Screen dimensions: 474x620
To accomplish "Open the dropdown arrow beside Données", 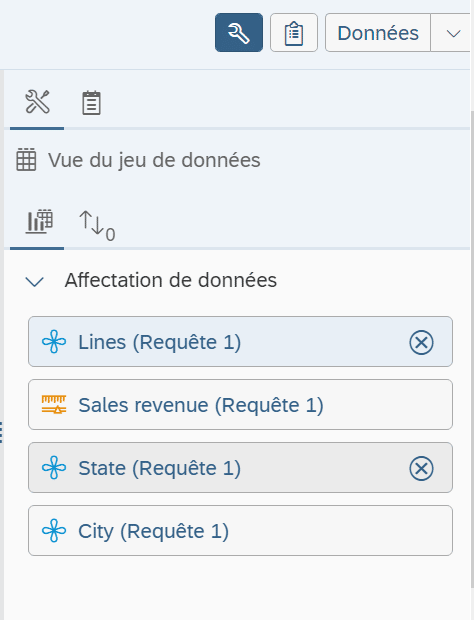I will point(453,33).
